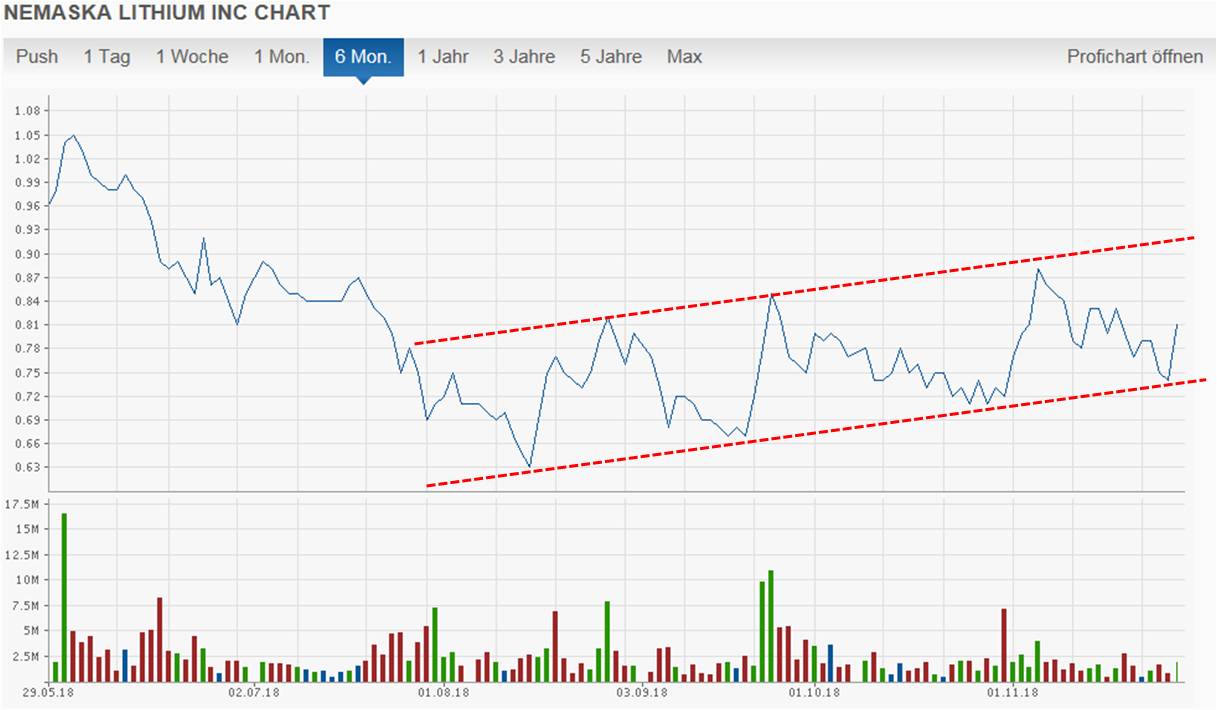Open the Profichart via Profichart öffnen
This screenshot has height=710, width=1217.
1135,57
